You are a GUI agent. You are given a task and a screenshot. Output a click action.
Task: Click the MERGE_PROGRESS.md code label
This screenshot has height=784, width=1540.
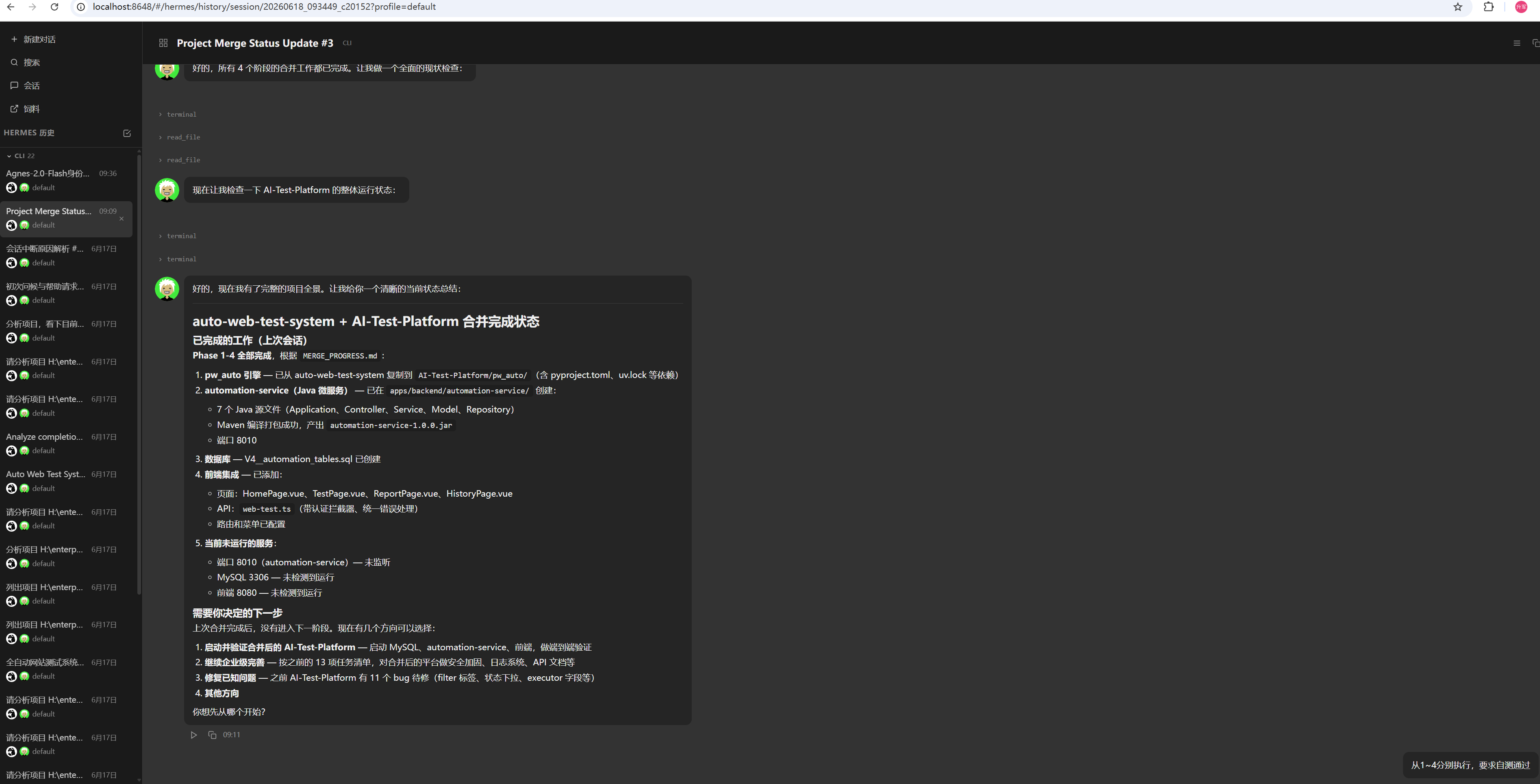pos(339,356)
